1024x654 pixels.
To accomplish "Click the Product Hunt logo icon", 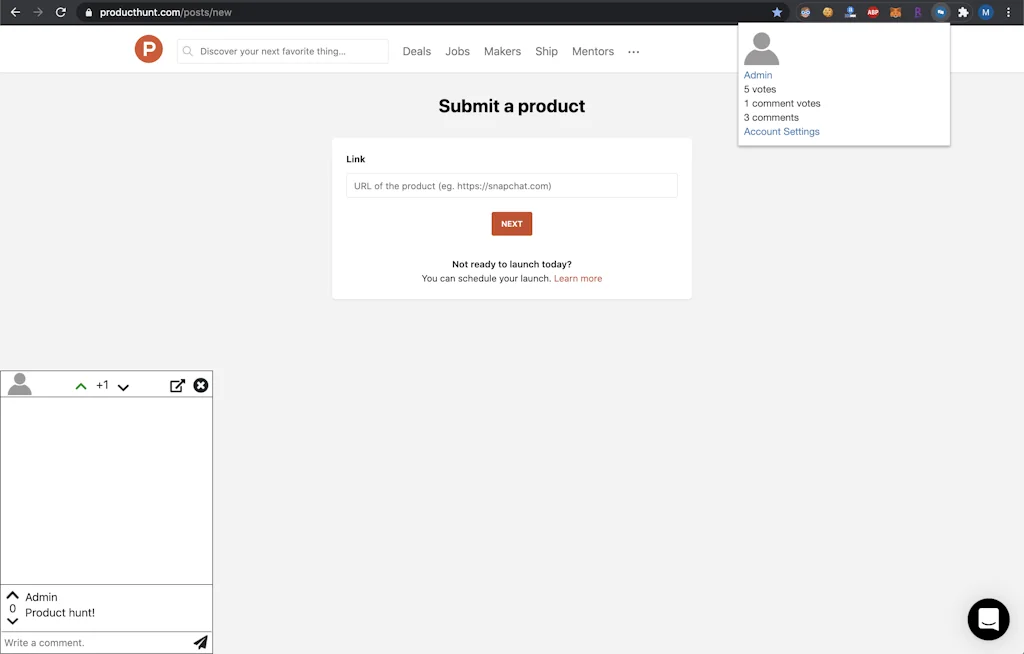I will point(148,48).
